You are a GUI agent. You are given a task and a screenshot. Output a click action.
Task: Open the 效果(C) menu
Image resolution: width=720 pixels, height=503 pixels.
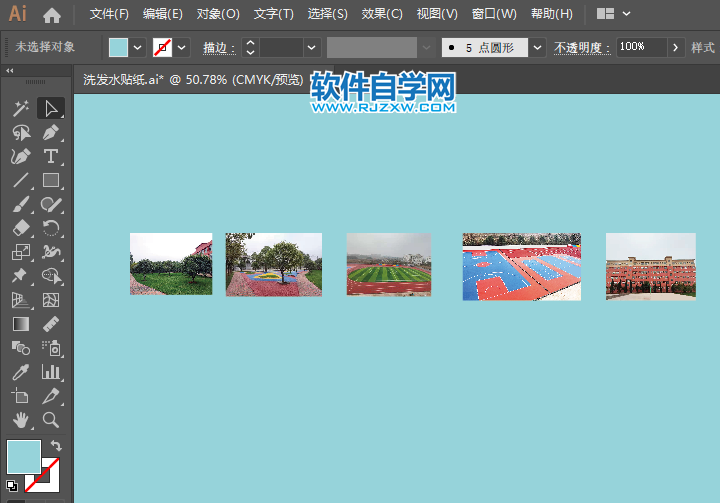382,14
